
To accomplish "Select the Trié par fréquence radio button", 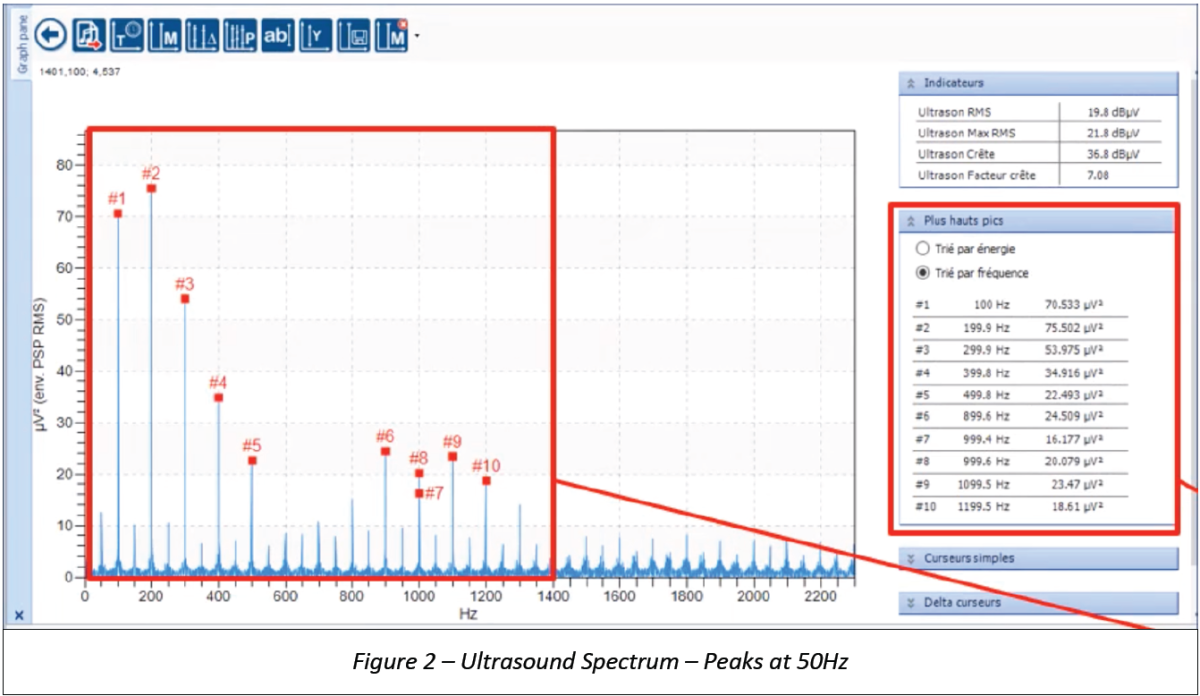I will click(x=923, y=271).
